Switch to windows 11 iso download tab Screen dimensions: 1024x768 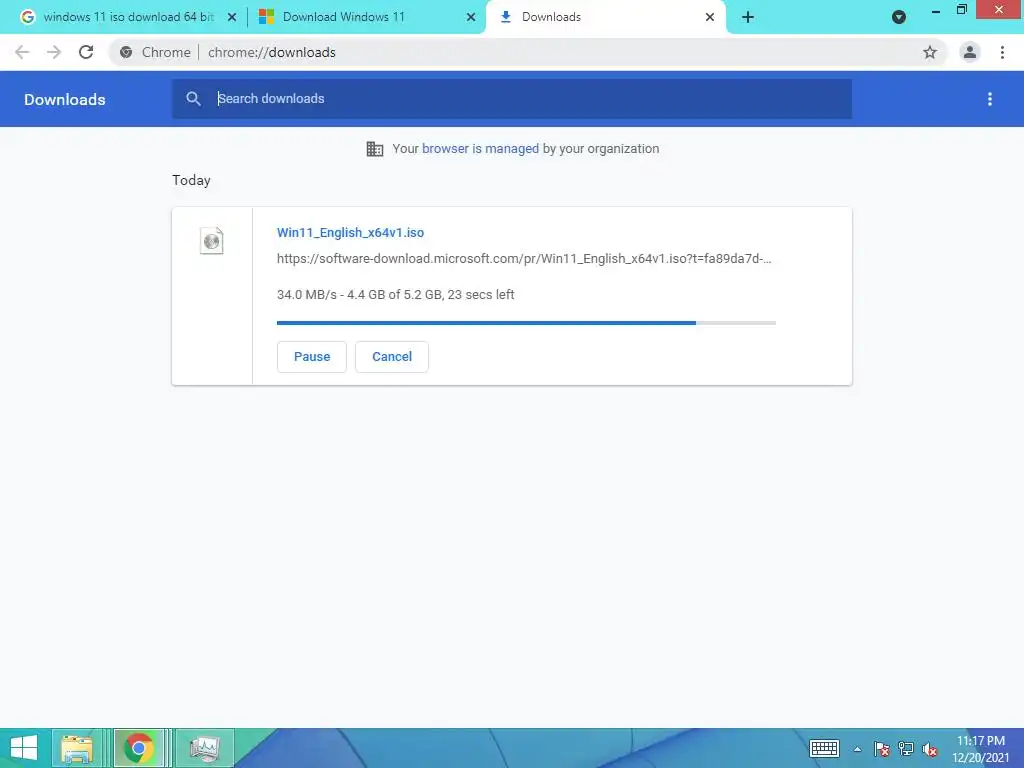point(128,17)
